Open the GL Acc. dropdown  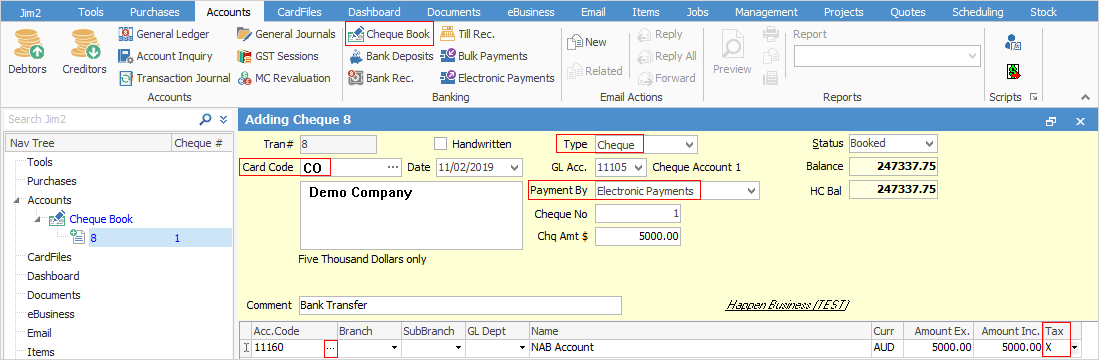(x=638, y=167)
